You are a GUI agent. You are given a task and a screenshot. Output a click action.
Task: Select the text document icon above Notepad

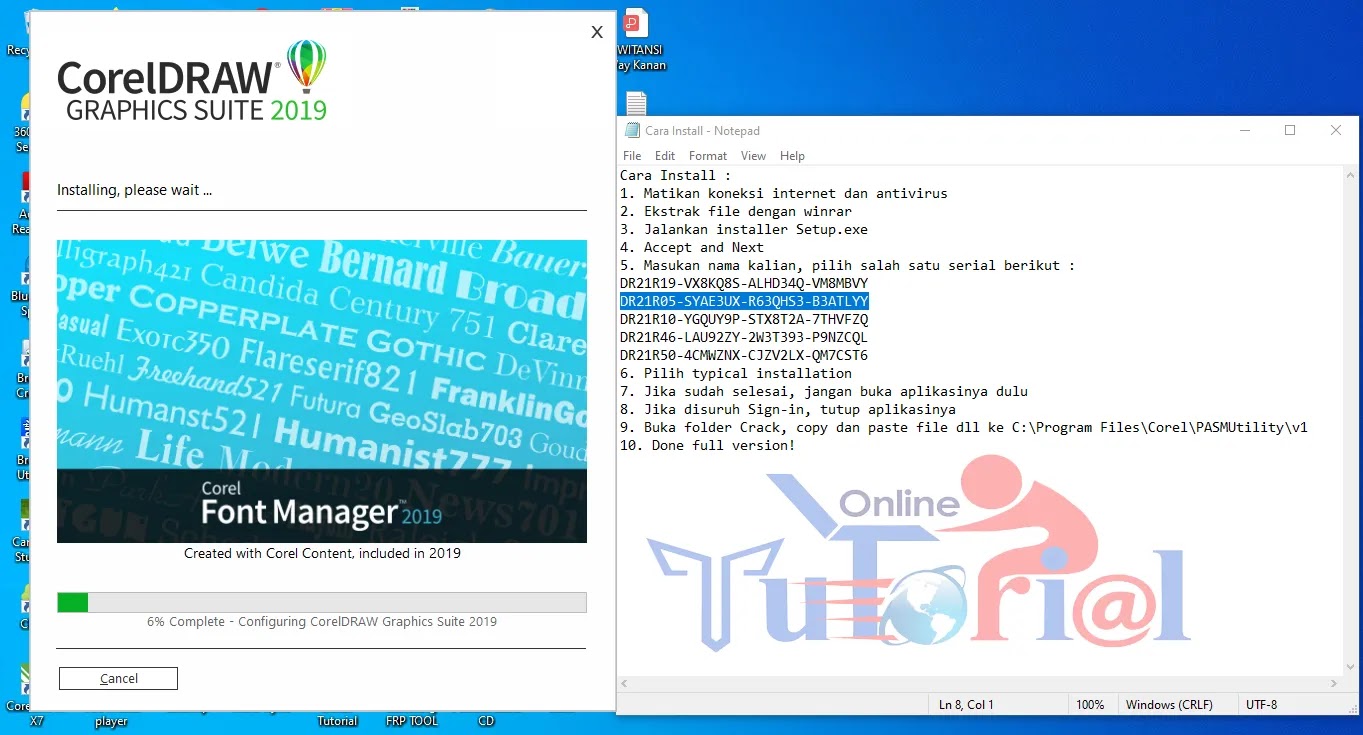click(x=636, y=102)
